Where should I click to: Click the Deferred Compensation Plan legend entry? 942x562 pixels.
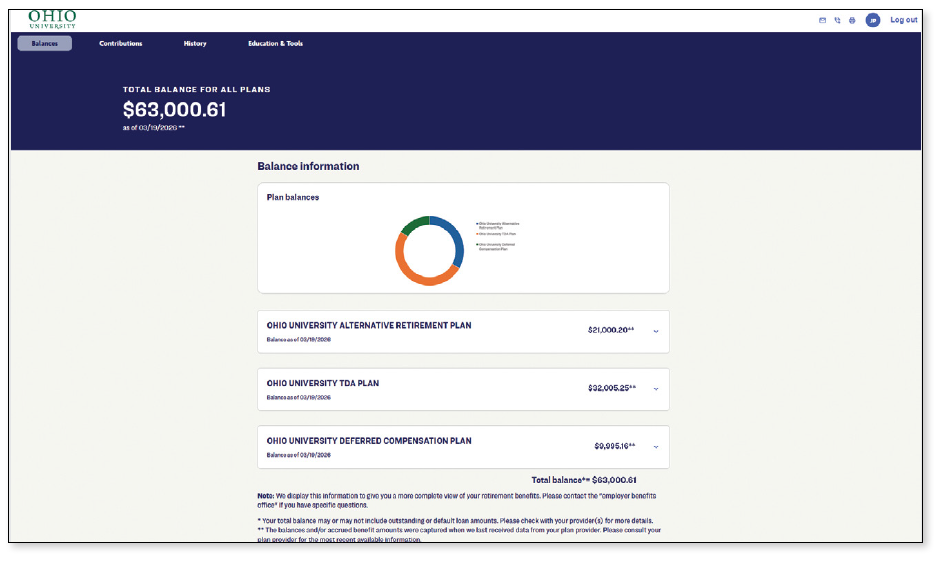pos(496,246)
